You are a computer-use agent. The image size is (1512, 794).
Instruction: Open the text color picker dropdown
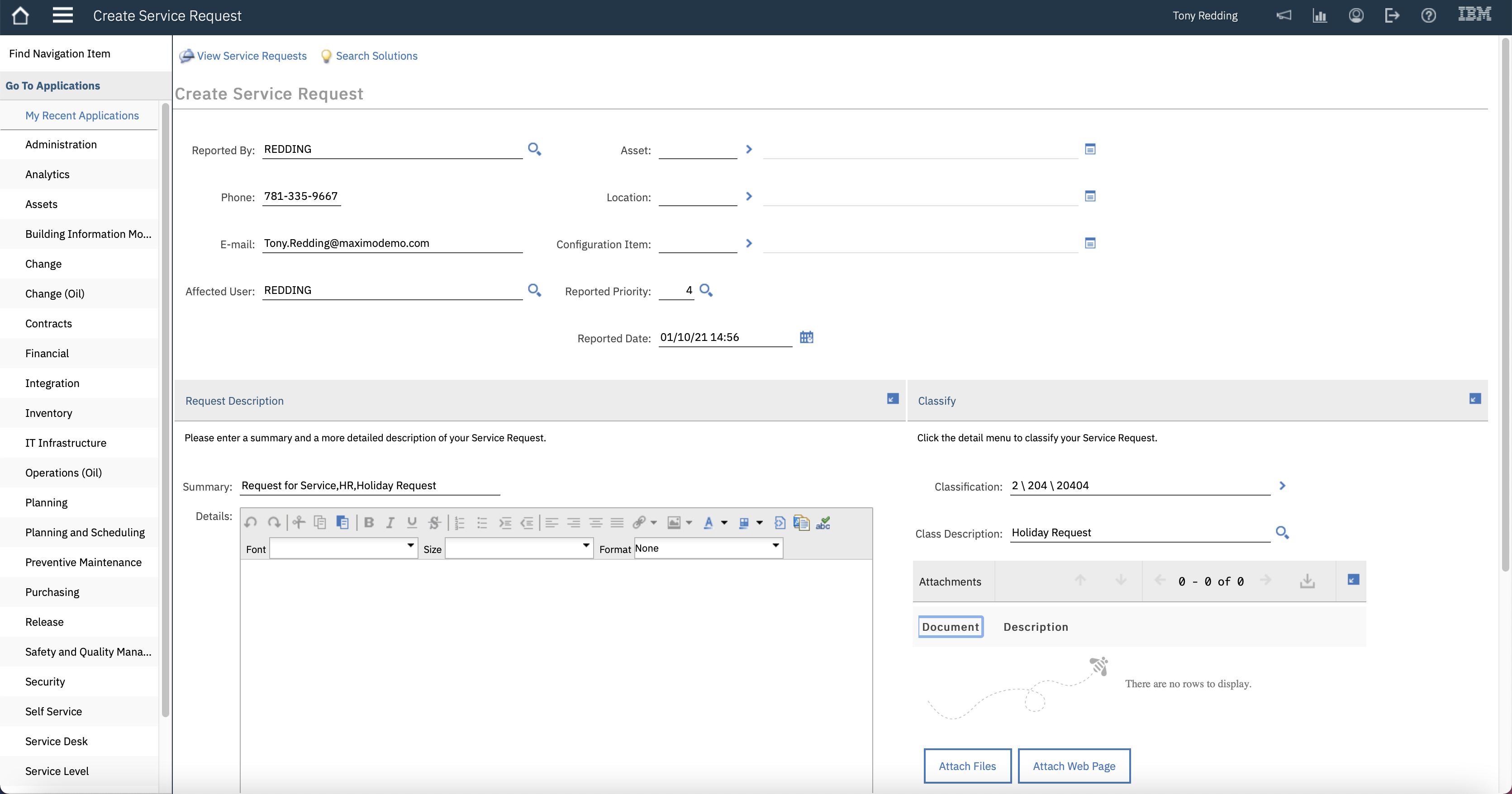click(724, 523)
